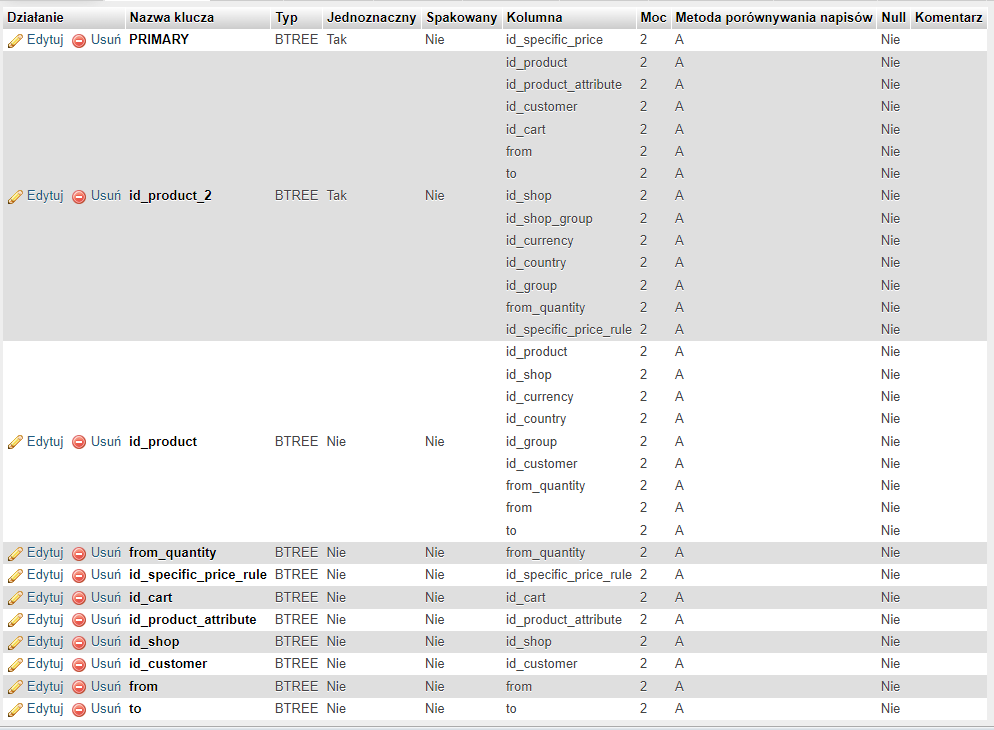994x730 pixels.
Task: Click Usuń link for id_cart key
Action: pyautogui.click(x=106, y=597)
